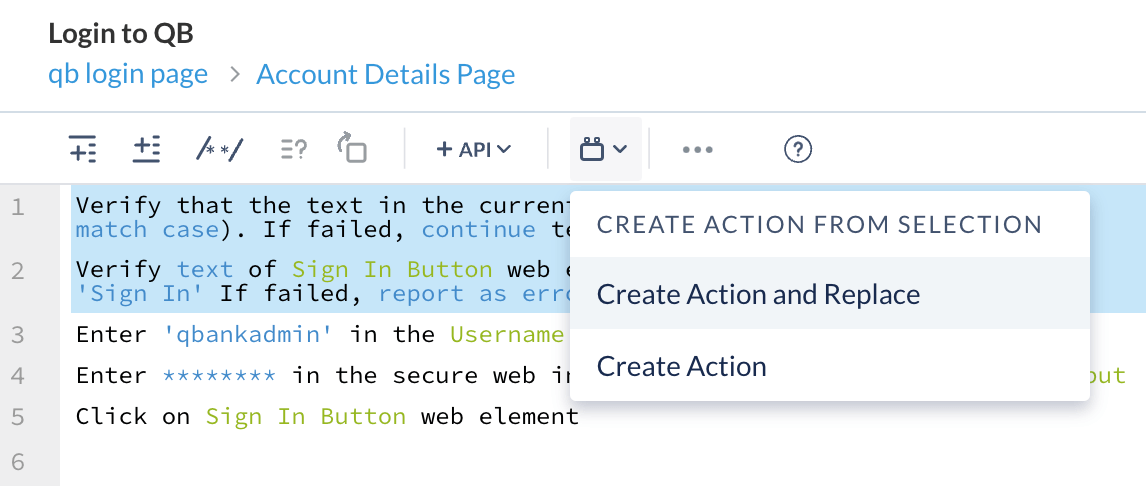
Task: Open help via the question mark icon
Action: pos(797,149)
